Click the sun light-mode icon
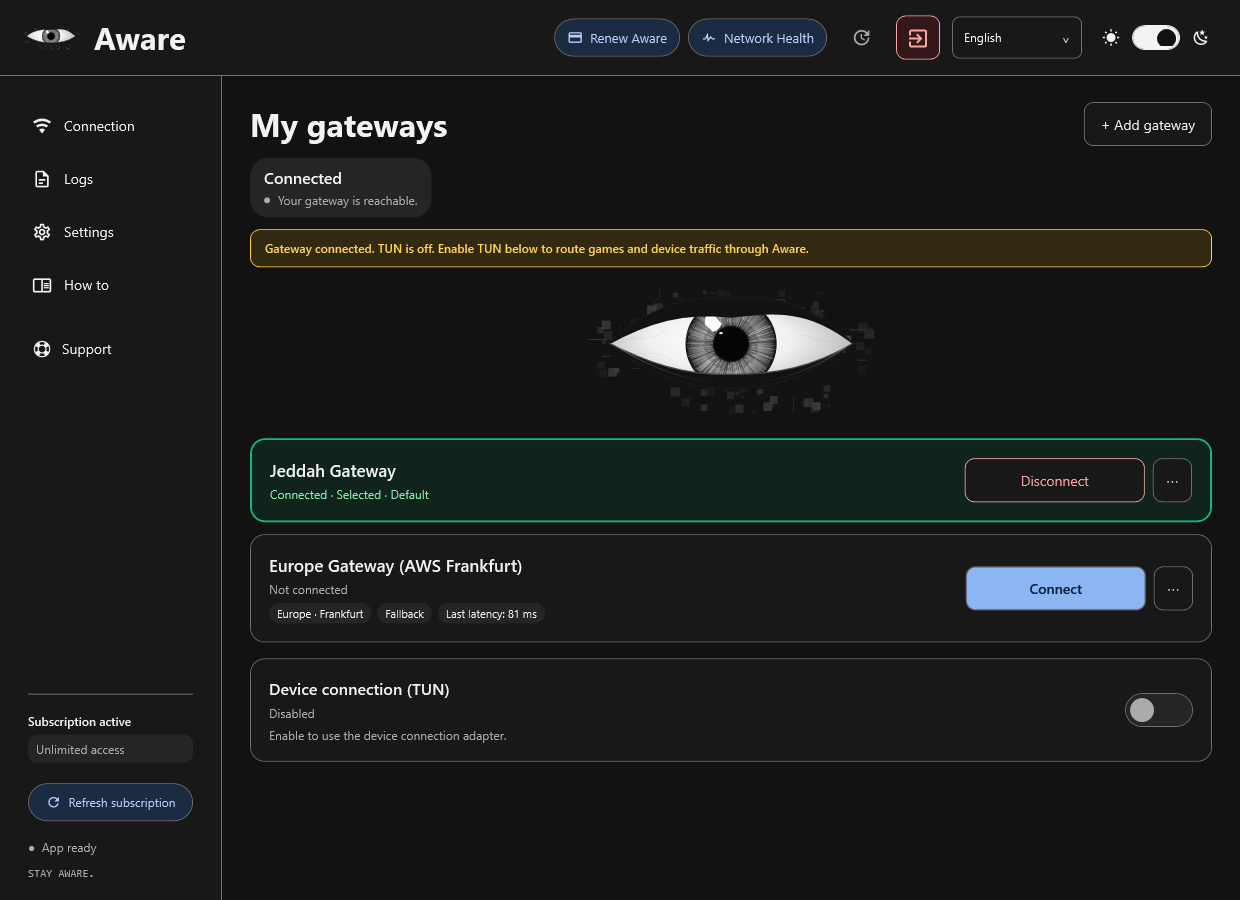Viewport: 1240px width, 900px height. [x=1111, y=38]
